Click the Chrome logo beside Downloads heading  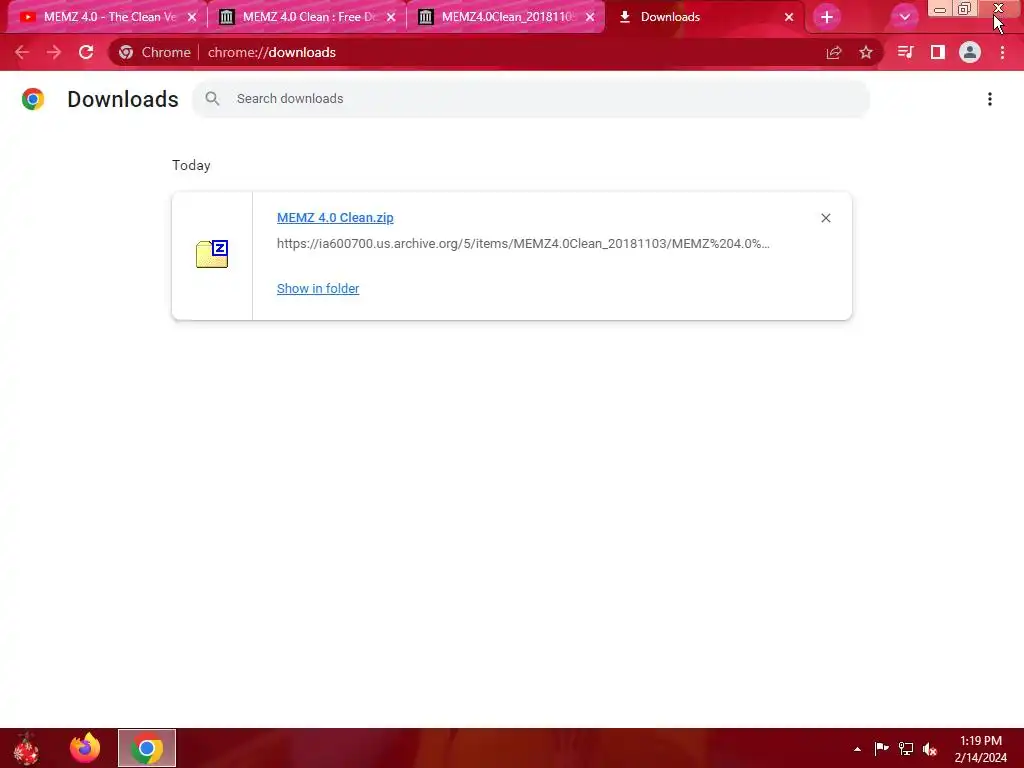coord(33,99)
